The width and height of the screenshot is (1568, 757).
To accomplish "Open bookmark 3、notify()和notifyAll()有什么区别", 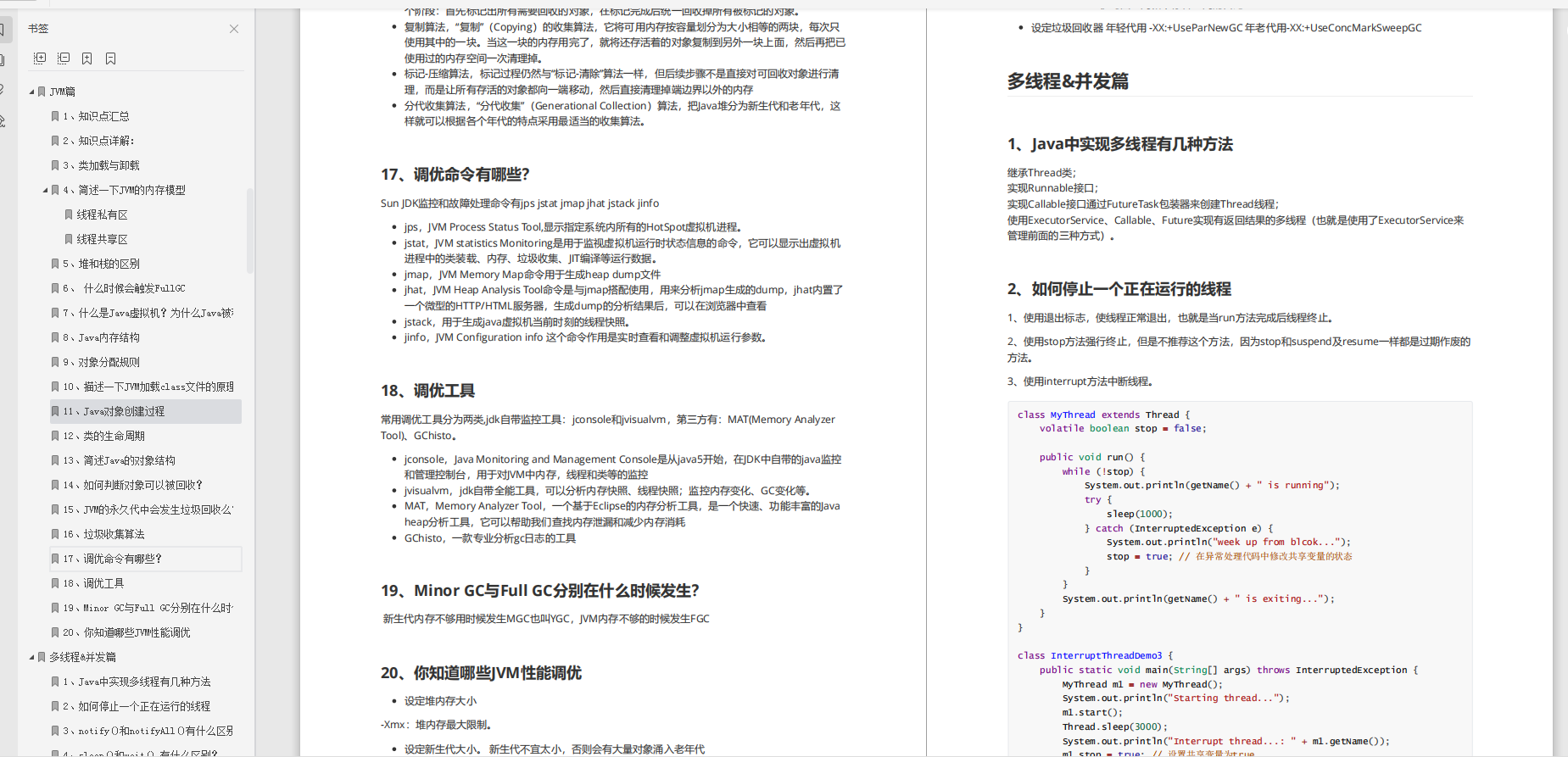I will tap(148, 731).
